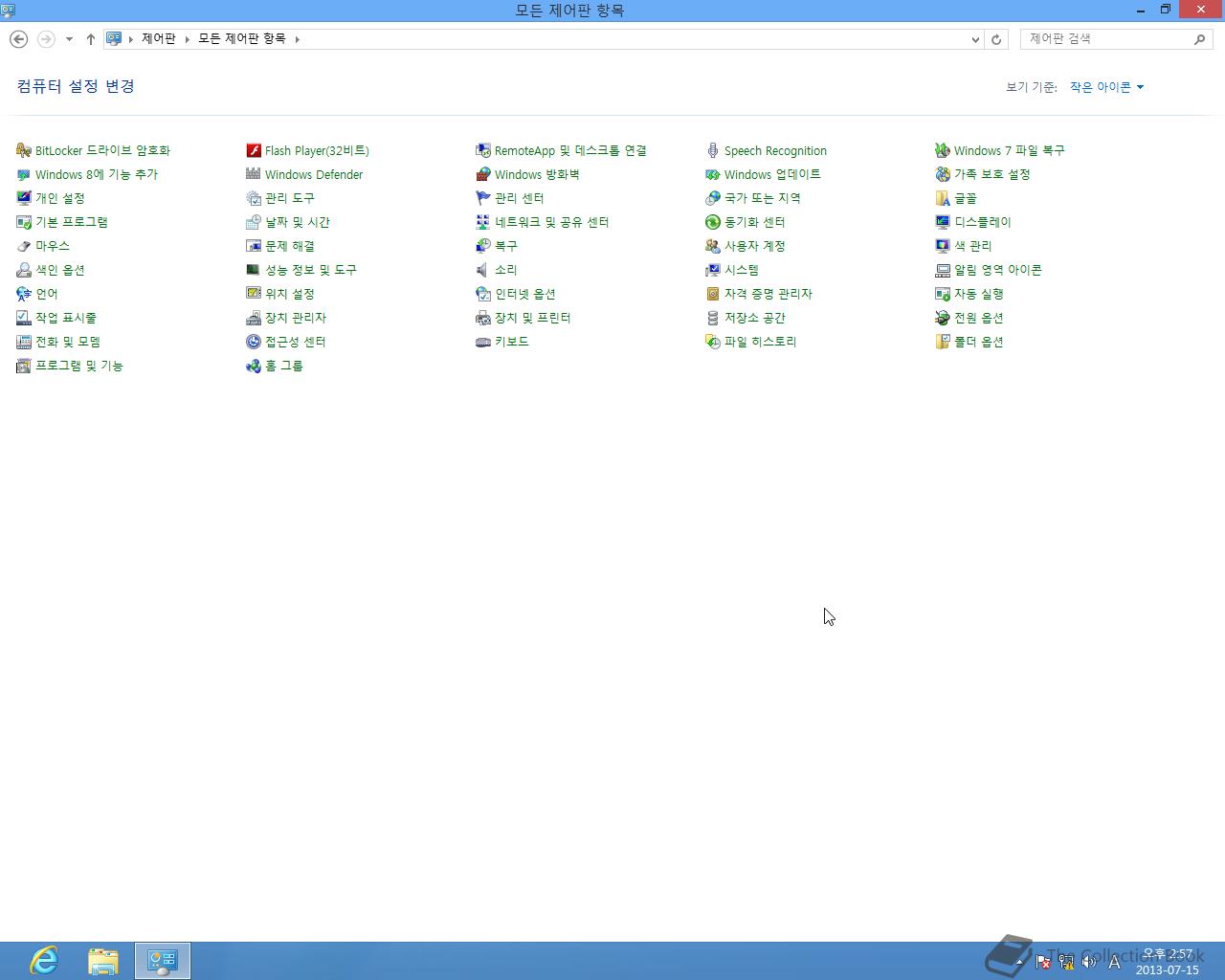1225x980 pixels.
Task: Open the 시스템 link
Action: tap(742, 270)
